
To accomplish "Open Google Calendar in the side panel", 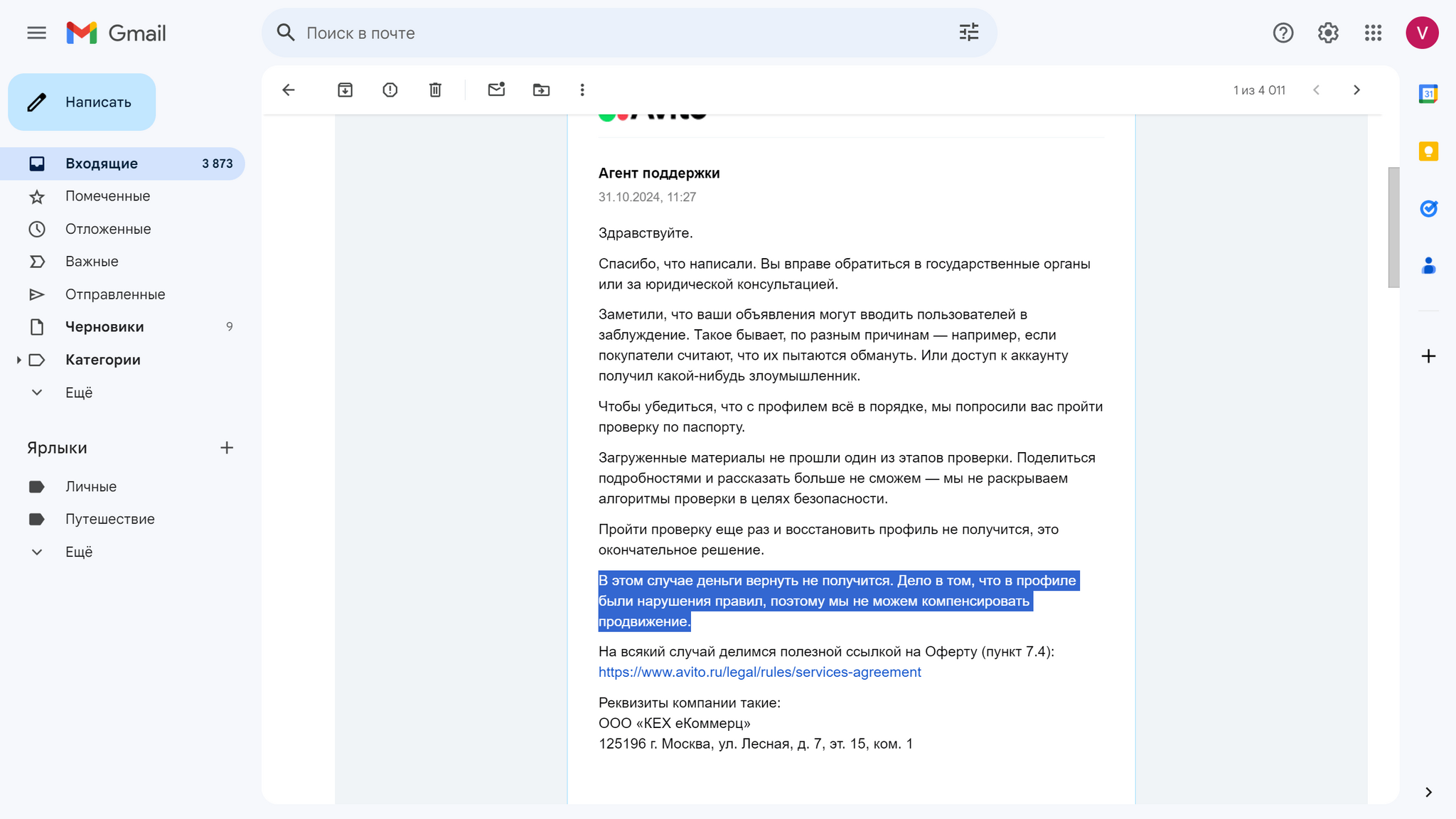I will 1428,94.
